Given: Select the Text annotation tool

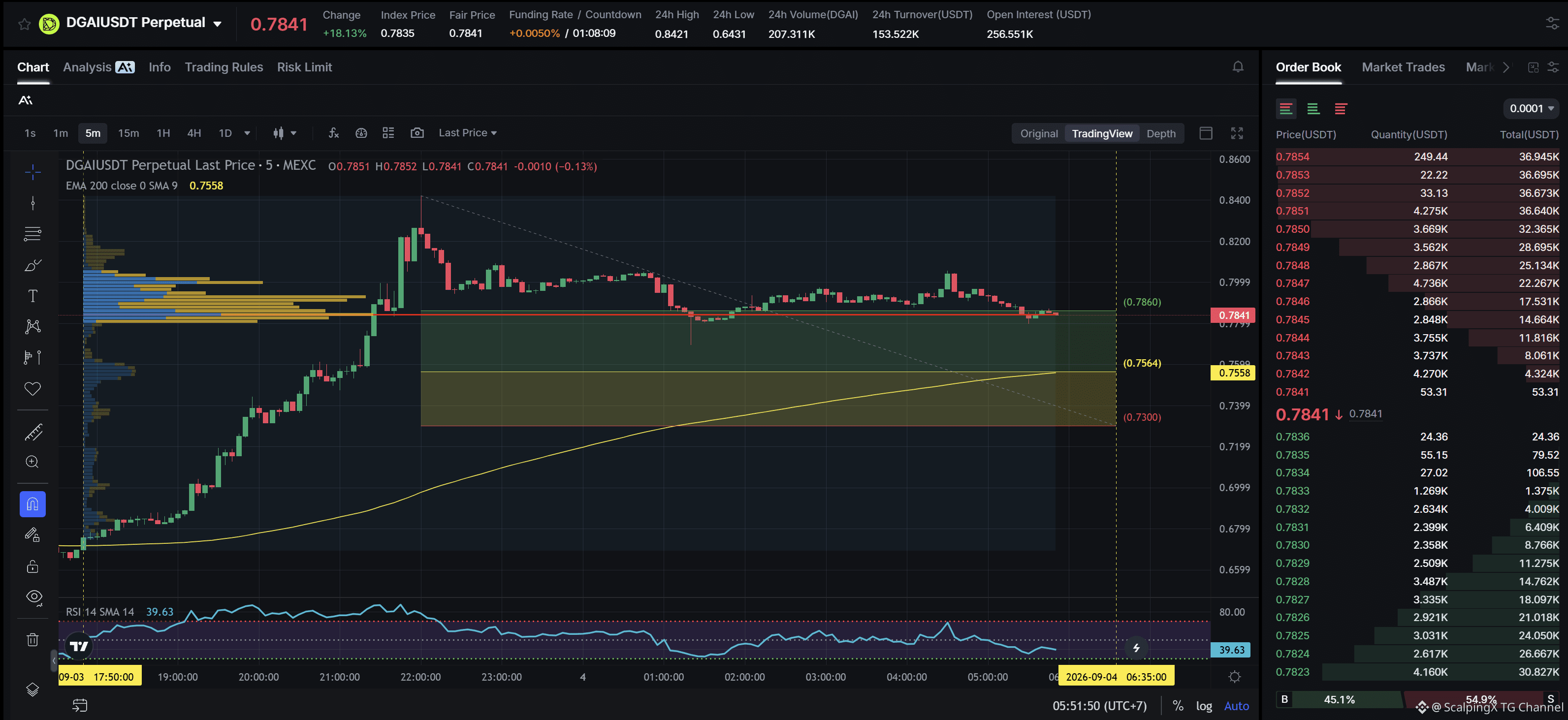Looking at the screenshot, I should pyautogui.click(x=33, y=296).
